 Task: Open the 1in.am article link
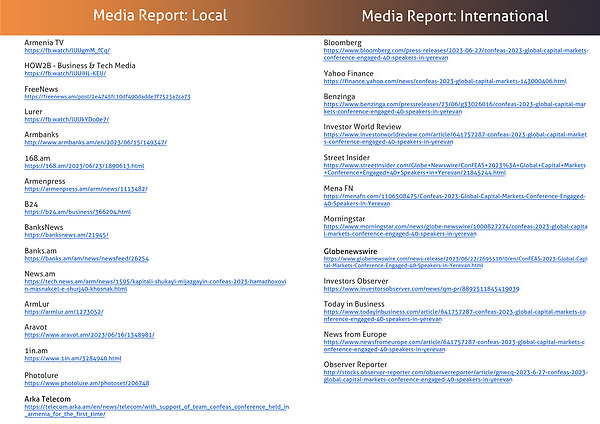tap(73, 358)
